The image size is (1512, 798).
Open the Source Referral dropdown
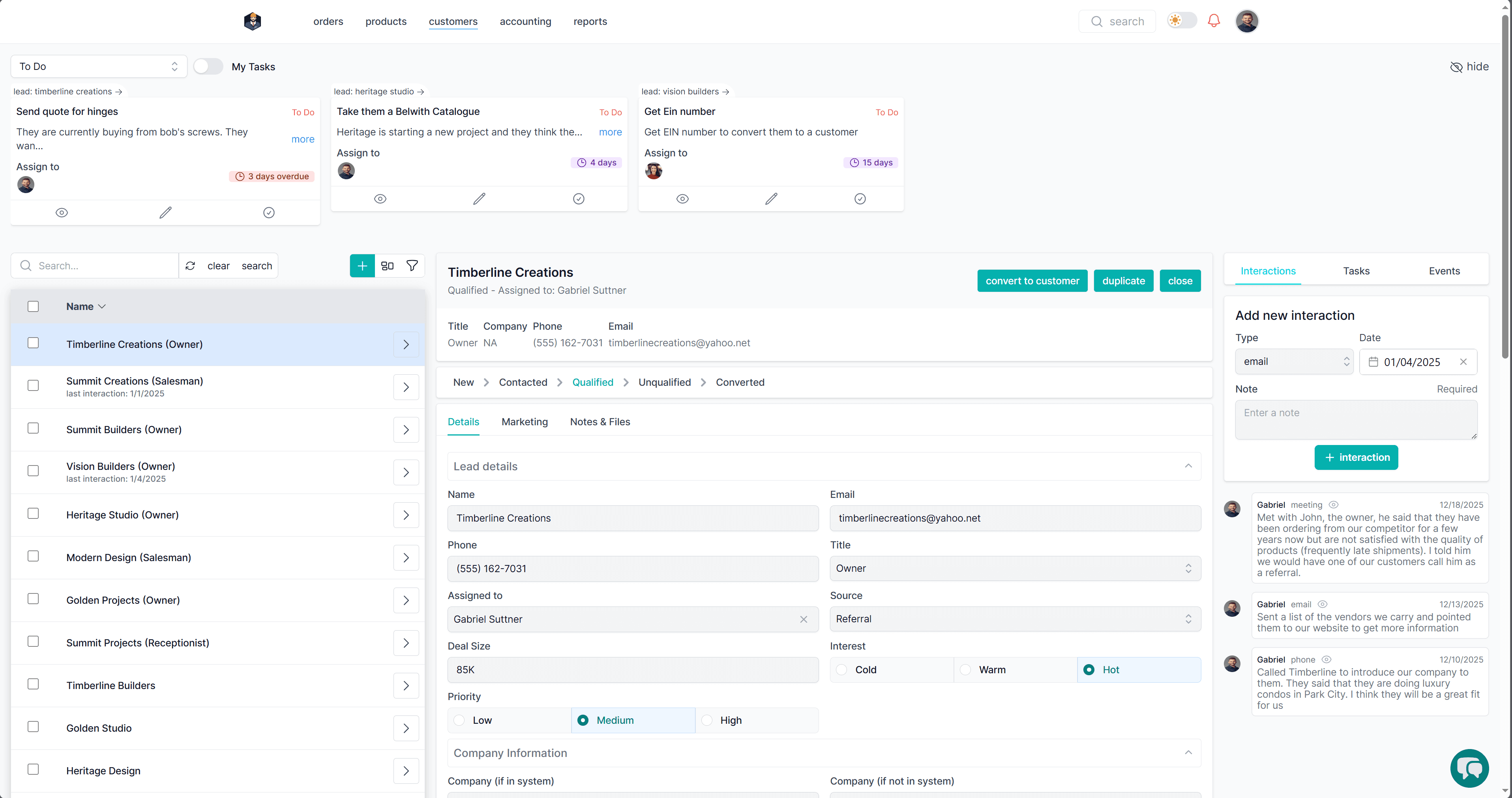pyautogui.click(x=1015, y=620)
